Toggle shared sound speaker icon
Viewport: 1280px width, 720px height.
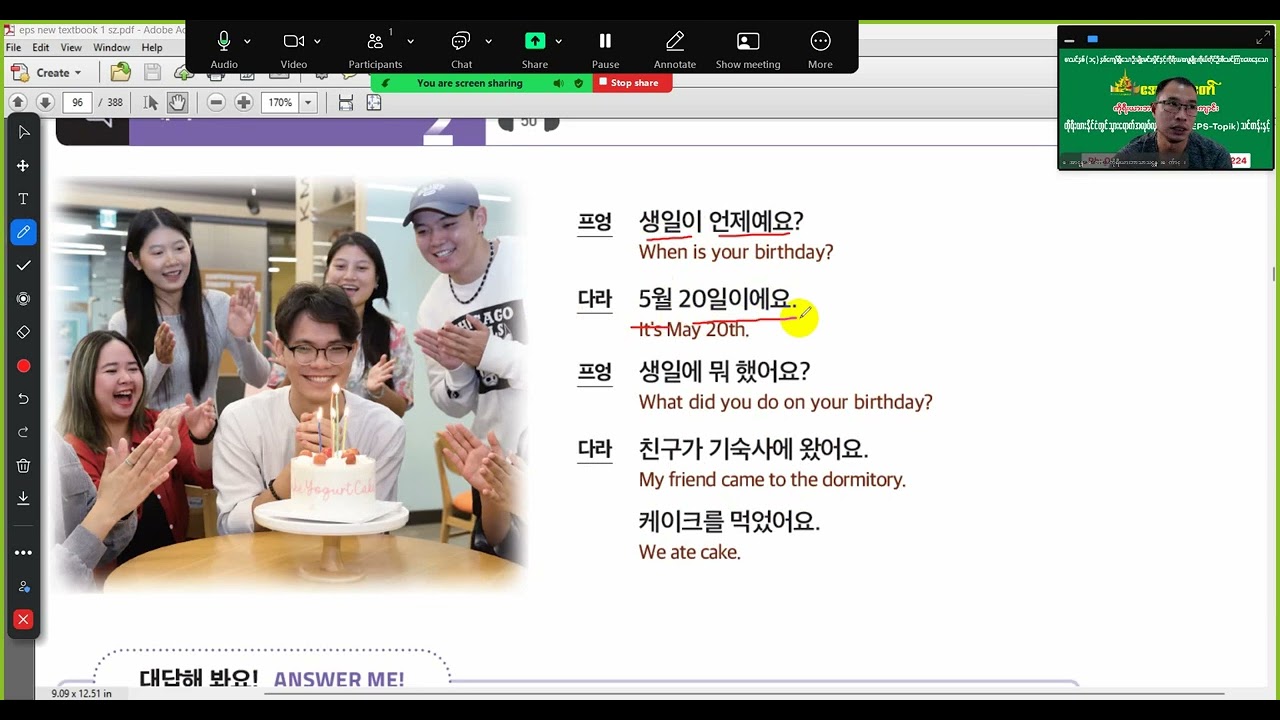point(558,83)
